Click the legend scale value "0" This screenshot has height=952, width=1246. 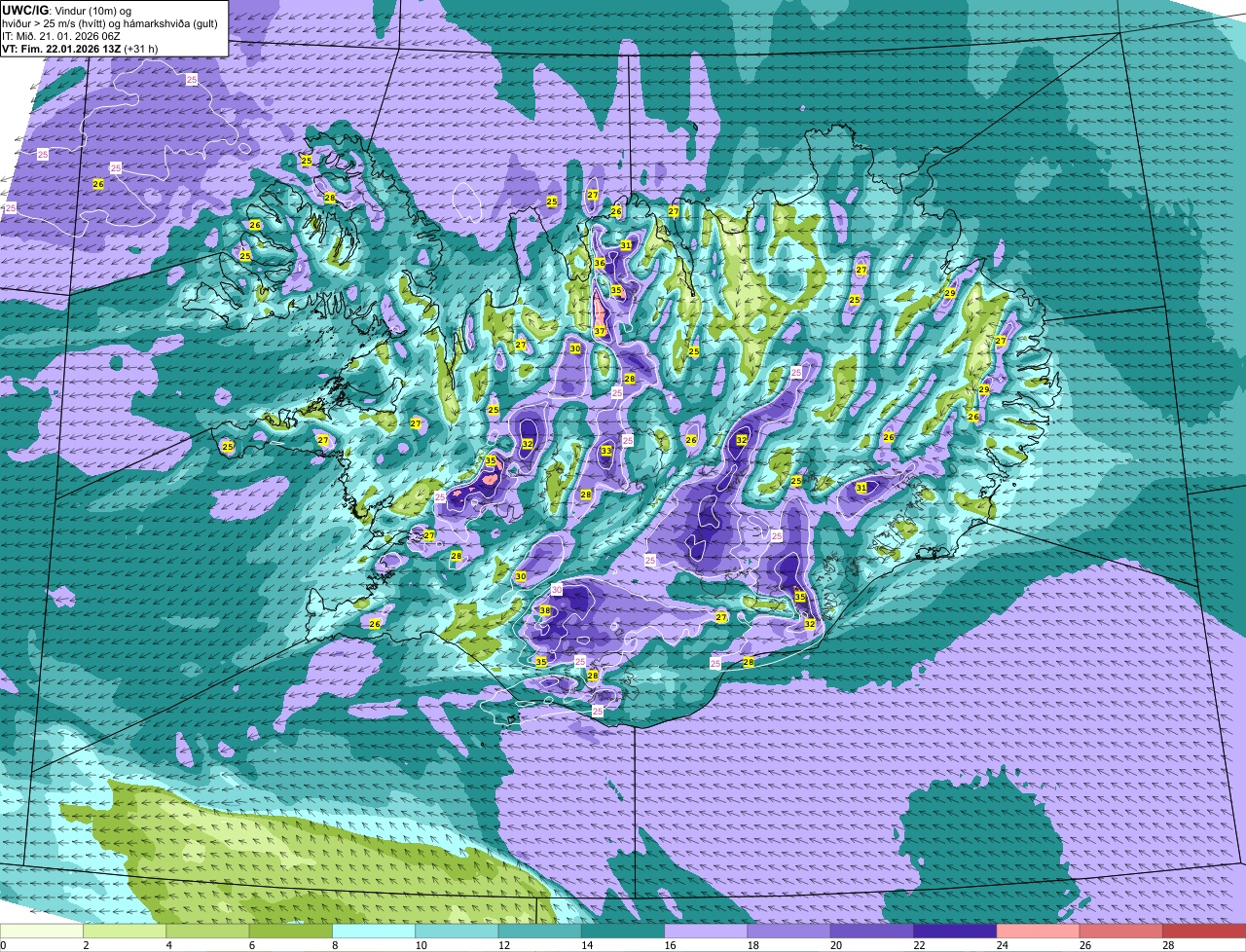pyautogui.click(x=3, y=945)
